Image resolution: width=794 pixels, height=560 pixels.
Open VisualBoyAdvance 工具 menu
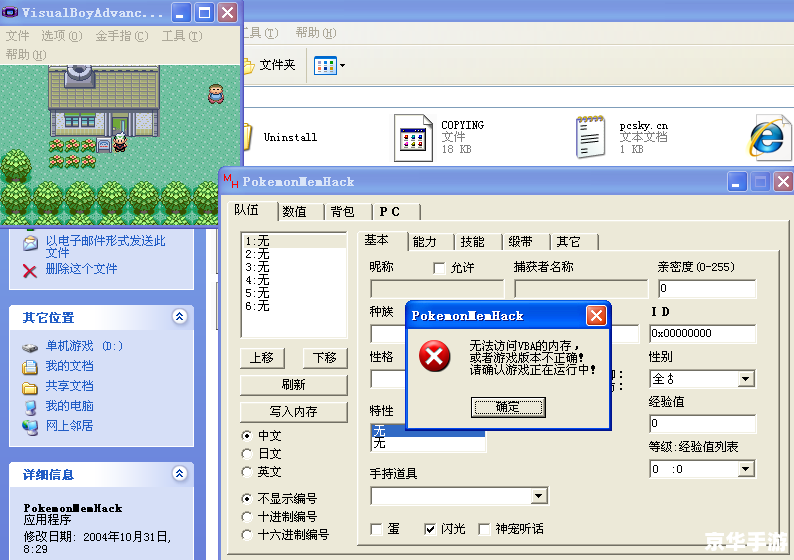(x=182, y=36)
